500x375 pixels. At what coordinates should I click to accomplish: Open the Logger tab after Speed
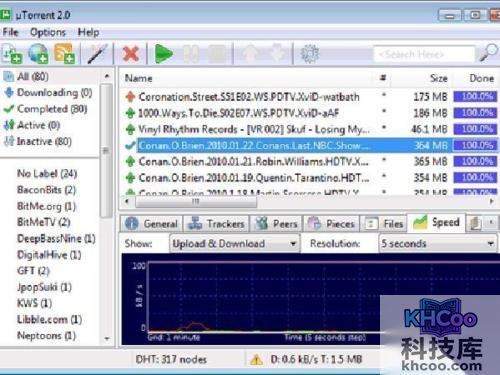[475, 223]
